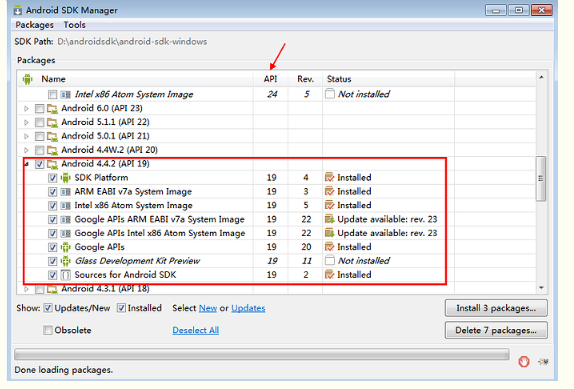Click the package list scrollbar thumb
Viewport: 574px width, 389px height.
tap(541, 179)
